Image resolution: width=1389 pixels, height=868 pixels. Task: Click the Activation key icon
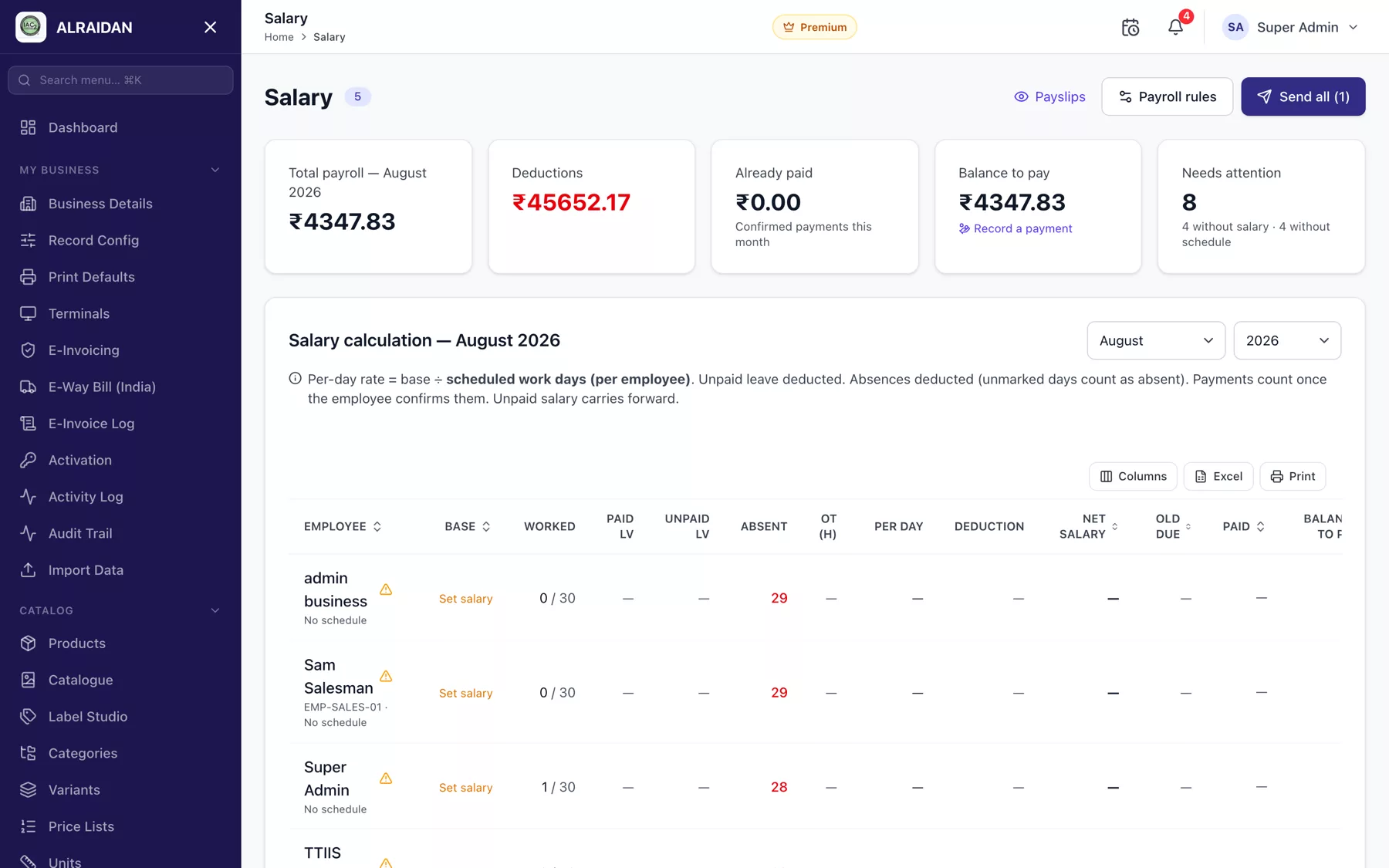[28, 460]
